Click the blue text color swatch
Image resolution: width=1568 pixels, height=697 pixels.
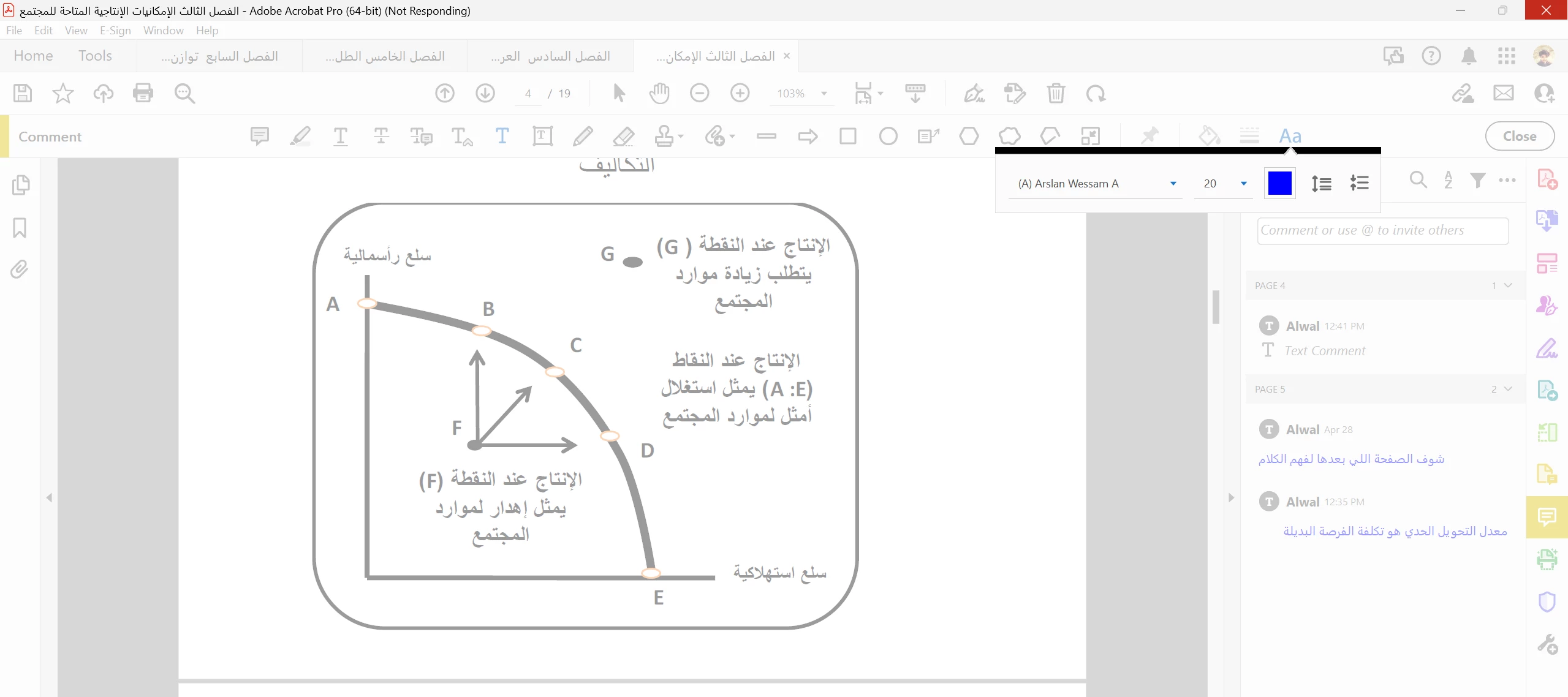[x=1279, y=183]
